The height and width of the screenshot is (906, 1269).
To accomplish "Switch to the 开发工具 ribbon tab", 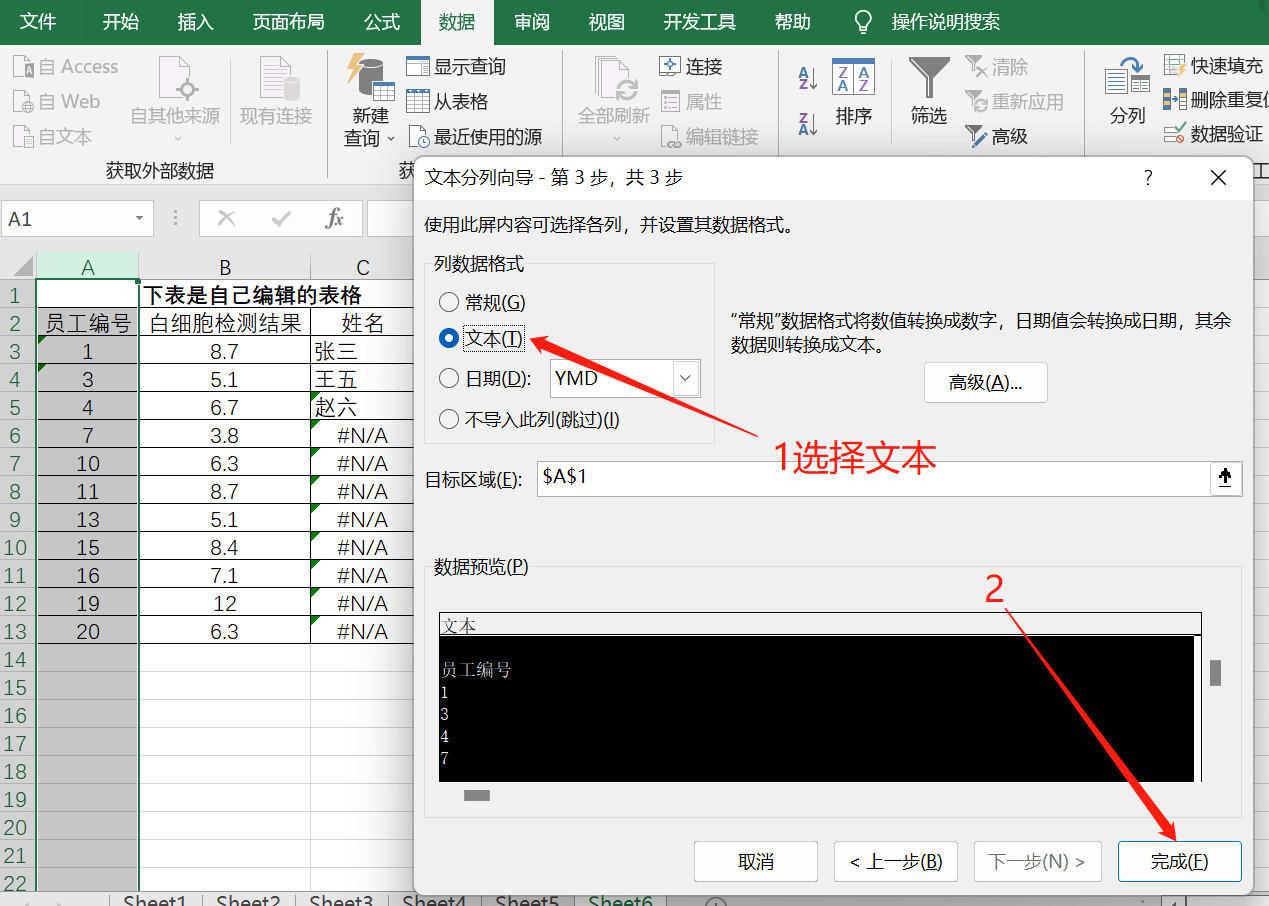I will [x=700, y=22].
